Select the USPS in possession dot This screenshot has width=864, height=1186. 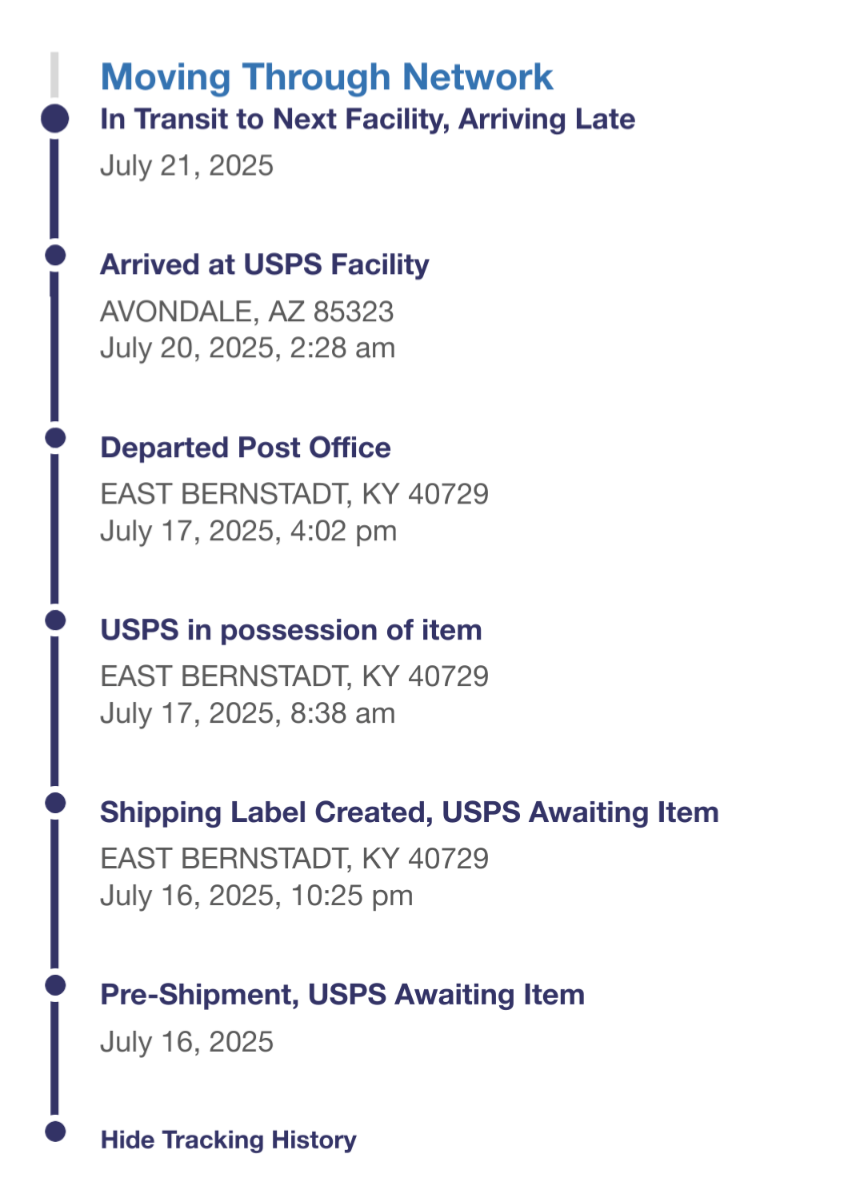(54, 620)
